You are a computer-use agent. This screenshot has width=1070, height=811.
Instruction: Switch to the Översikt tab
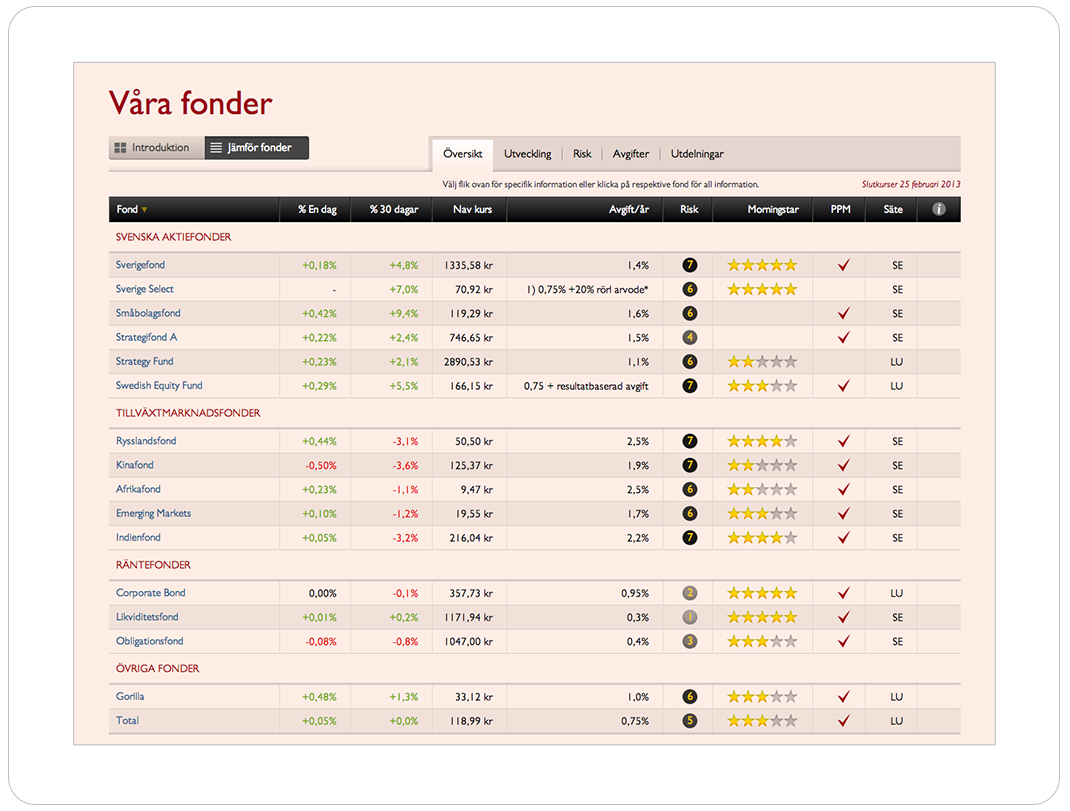(463, 154)
